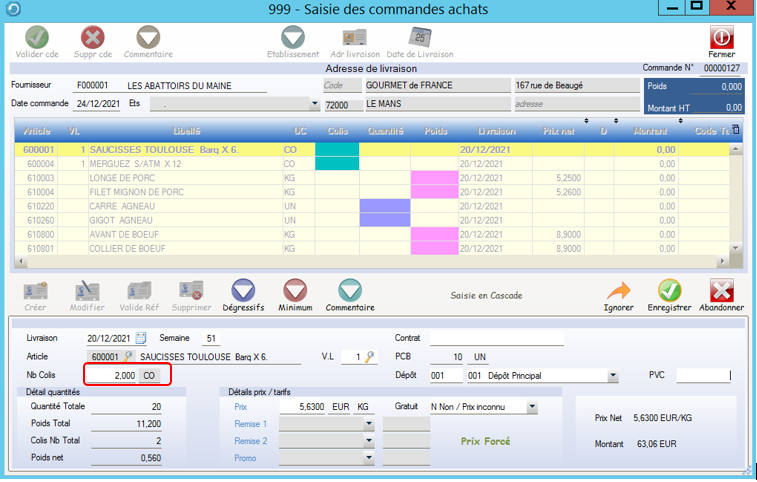Click the turquoise Colis cell of row 600004
Screen dimensions: 757x482
[336, 163]
